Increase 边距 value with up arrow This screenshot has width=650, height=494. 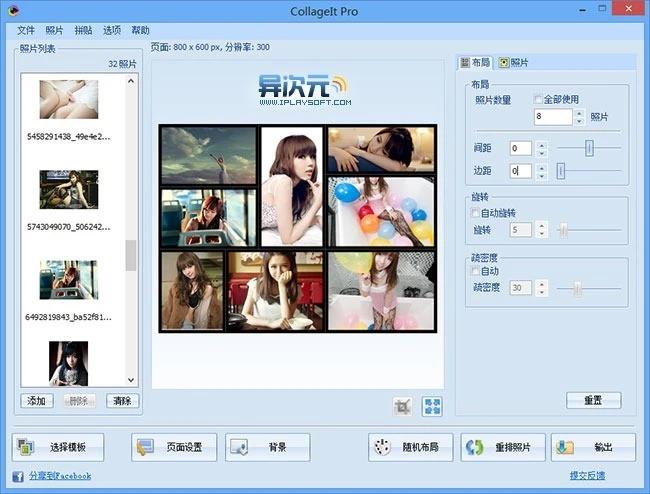point(541,167)
